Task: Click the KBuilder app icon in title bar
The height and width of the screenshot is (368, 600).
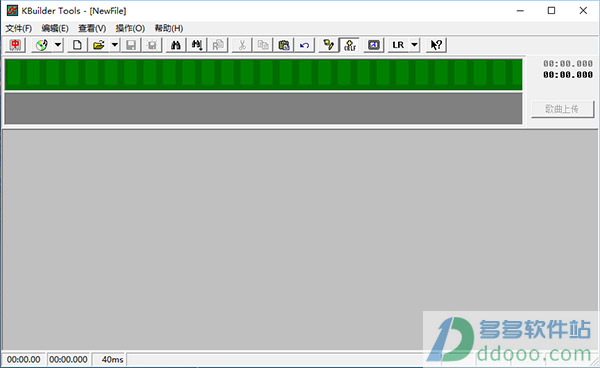Action: [12, 11]
